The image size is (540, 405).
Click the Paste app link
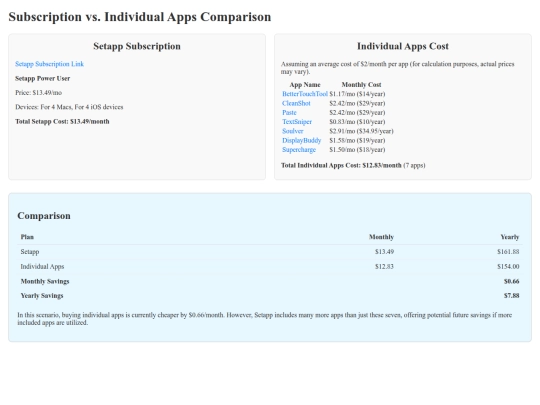[x=289, y=112]
